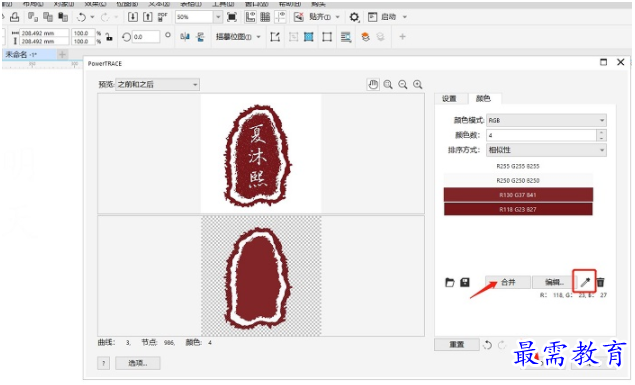Click redo arrow next to 重置 button
The image size is (635, 385).
[502, 345]
